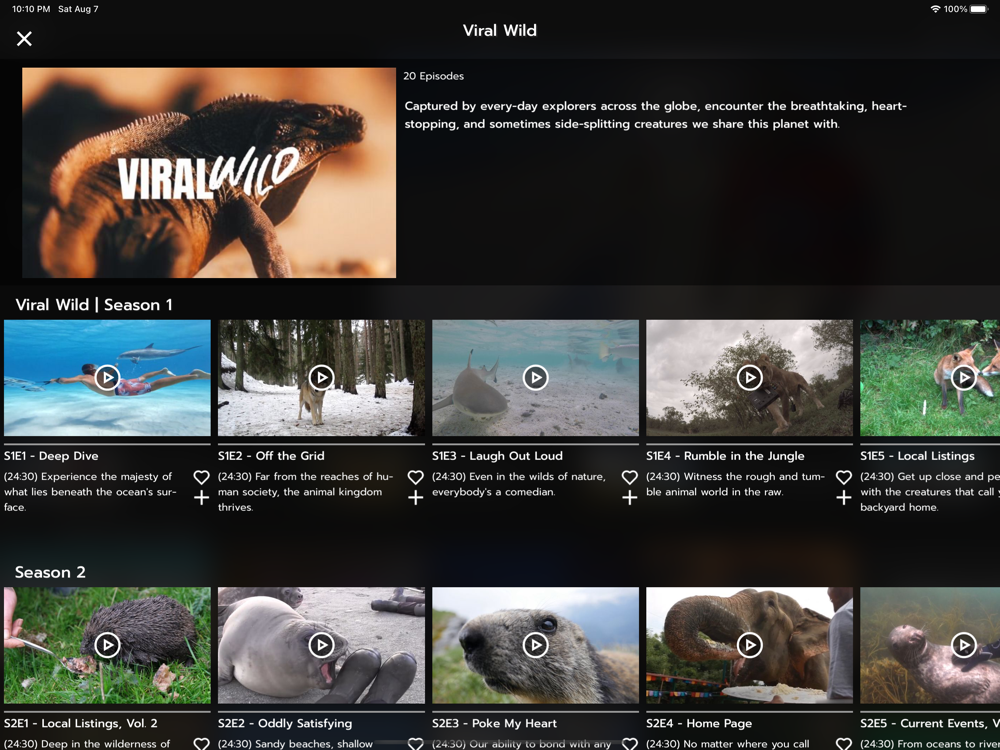Click the Deep Dive episode description

[x=90, y=492]
